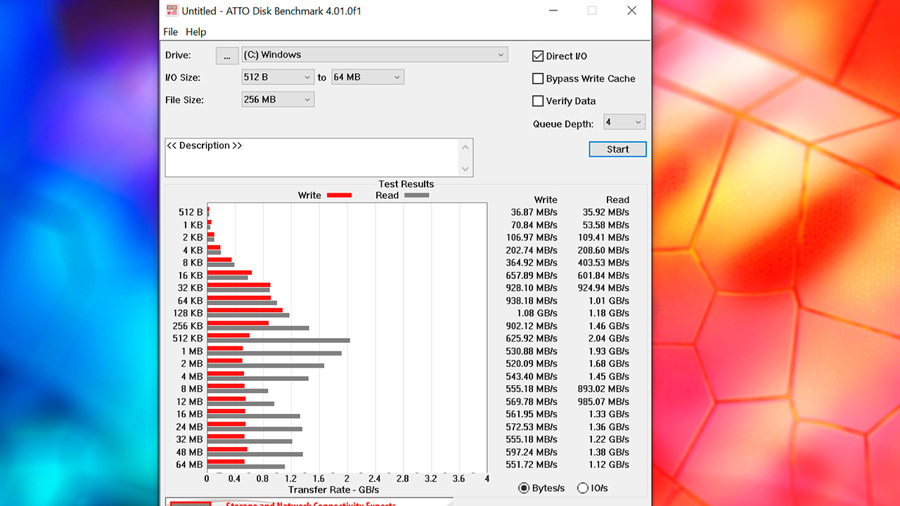This screenshot has height=506, width=900.
Task: Click the Description box scroll down arrow
Action: 465,169
